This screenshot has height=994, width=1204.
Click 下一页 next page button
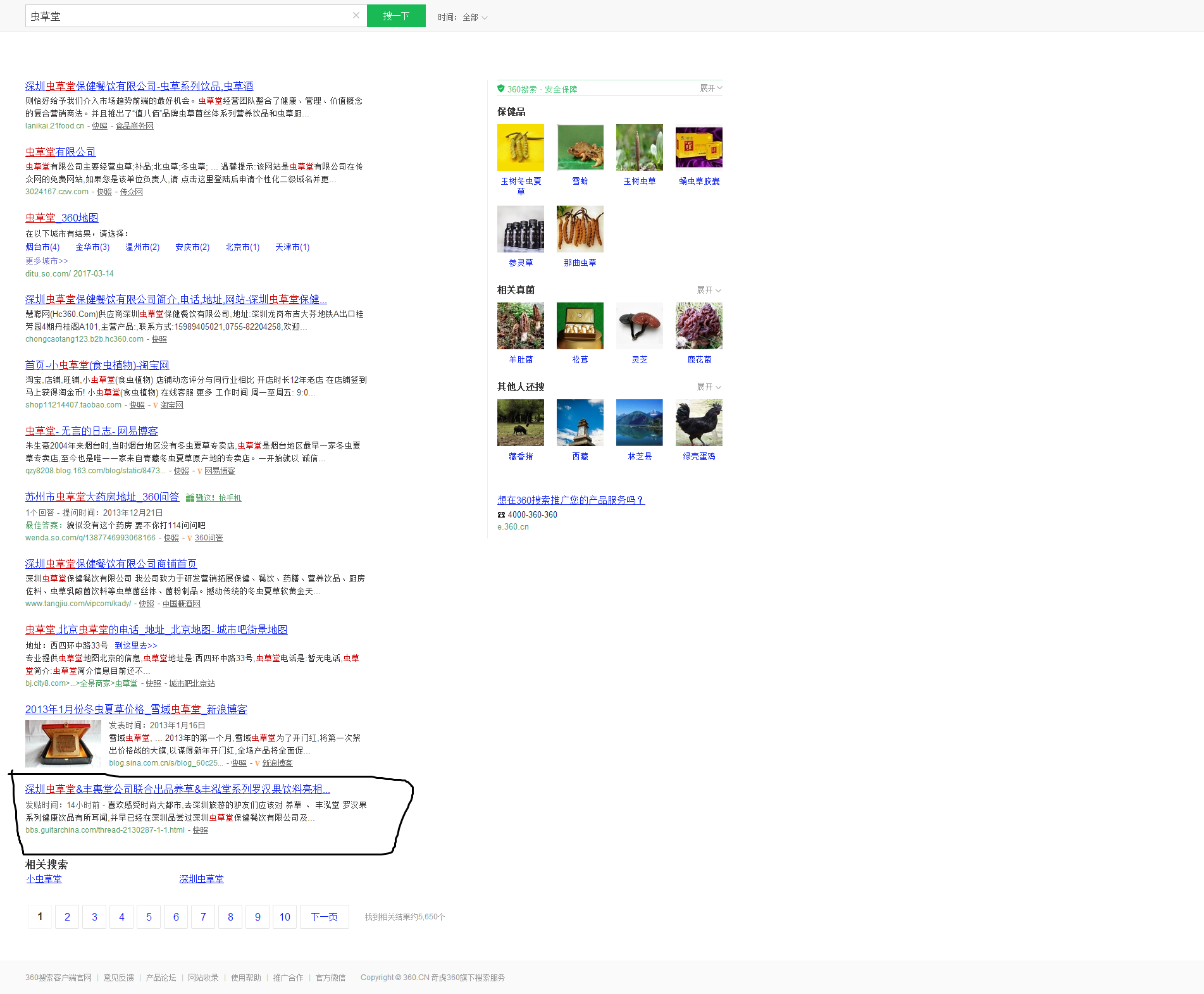coord(325,917)
